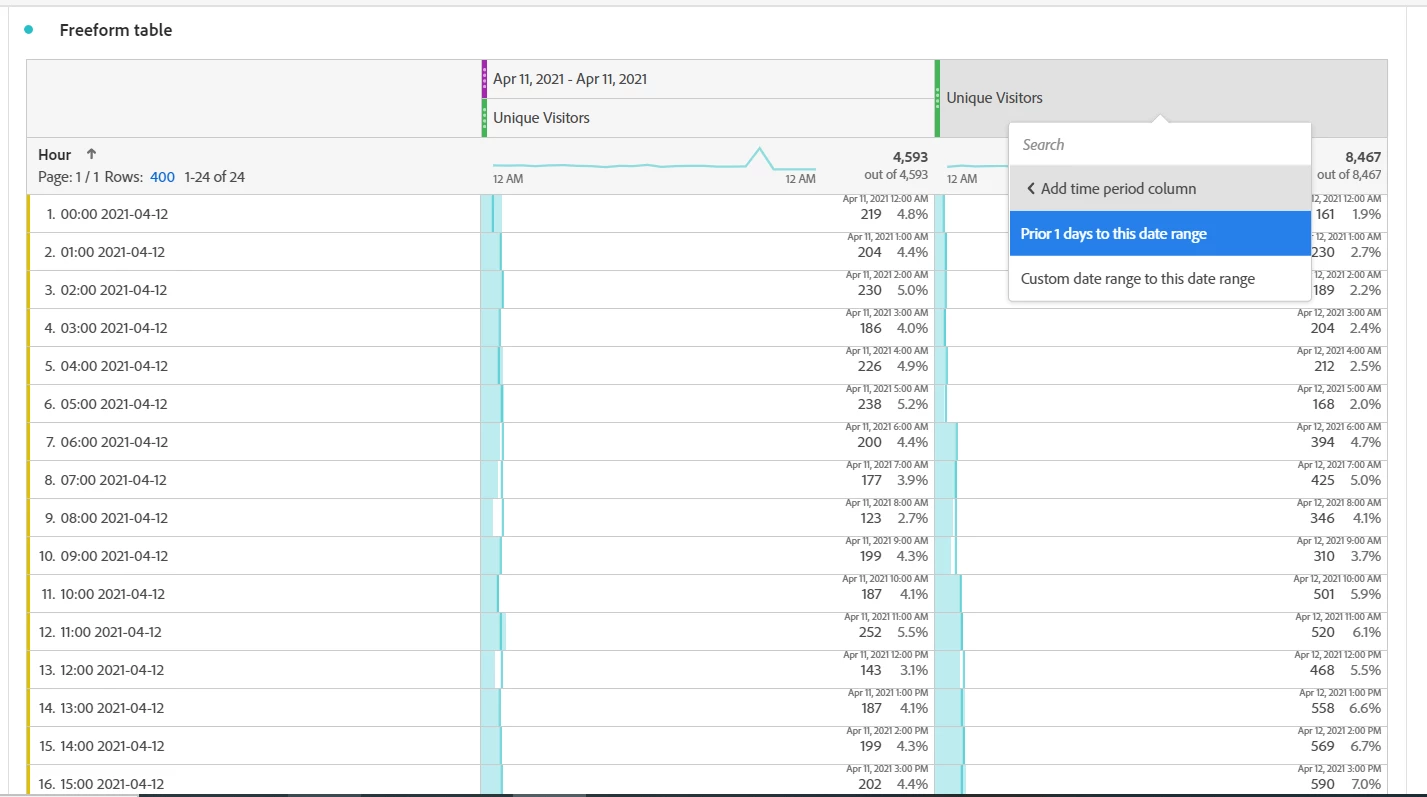
Task: Select Prior 1 days to this date range
Action: [x=1159, y=234]
